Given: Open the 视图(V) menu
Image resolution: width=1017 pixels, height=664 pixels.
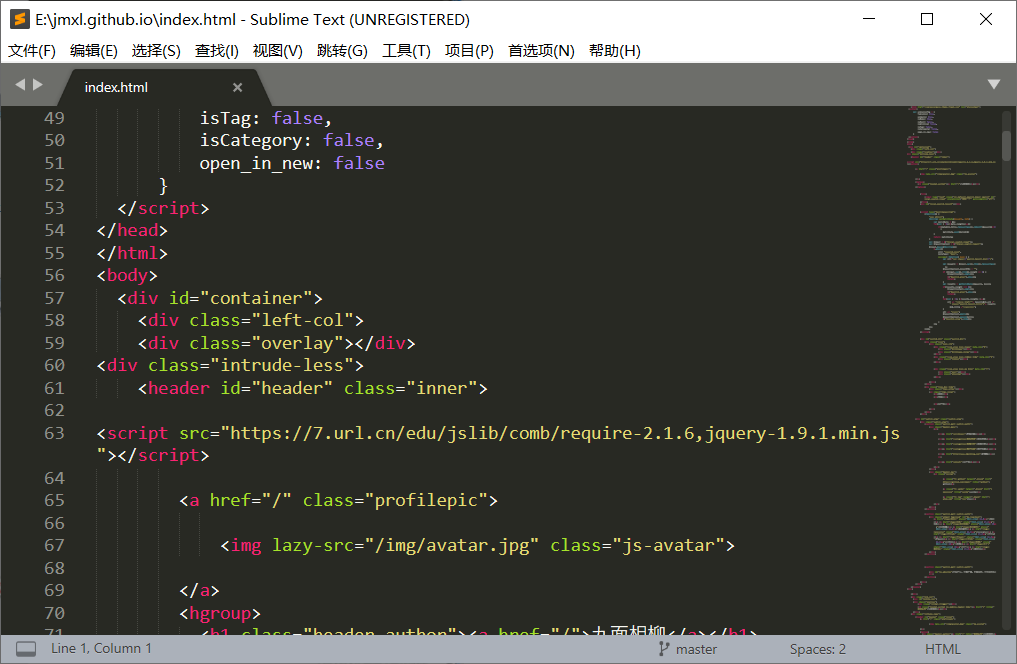Looking at the screenshot, I should pyautogui.click(x=278, y=51).
